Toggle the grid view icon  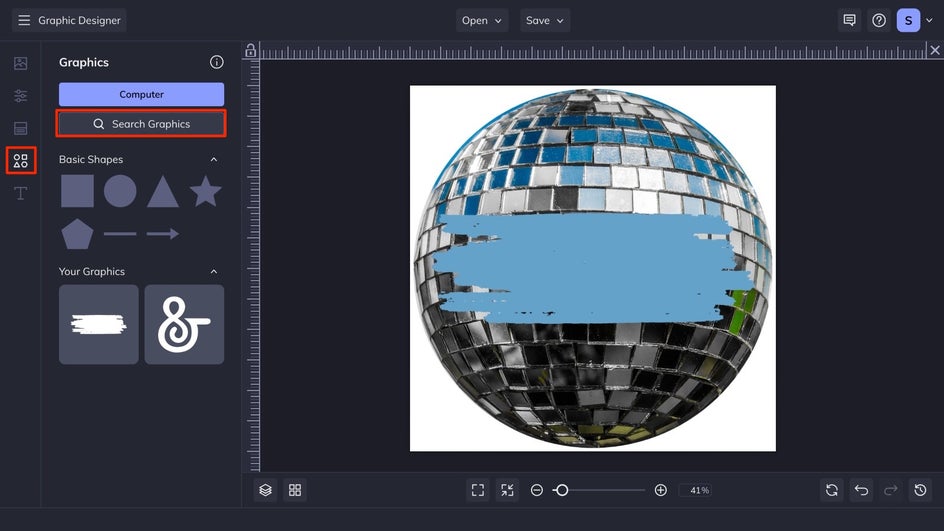[295, 490]
